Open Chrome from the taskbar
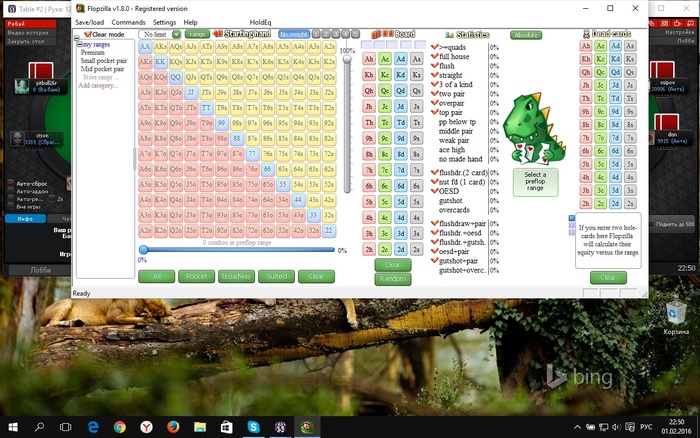 click(119, 427)
